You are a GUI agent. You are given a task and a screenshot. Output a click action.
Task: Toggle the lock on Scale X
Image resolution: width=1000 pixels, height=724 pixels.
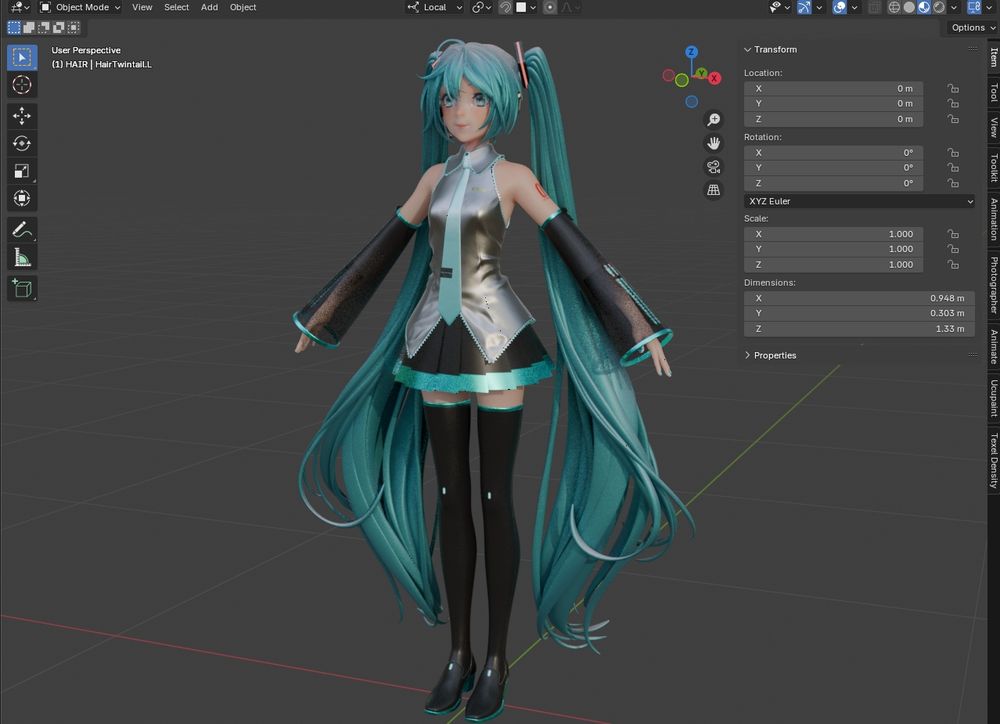[953, 234]
